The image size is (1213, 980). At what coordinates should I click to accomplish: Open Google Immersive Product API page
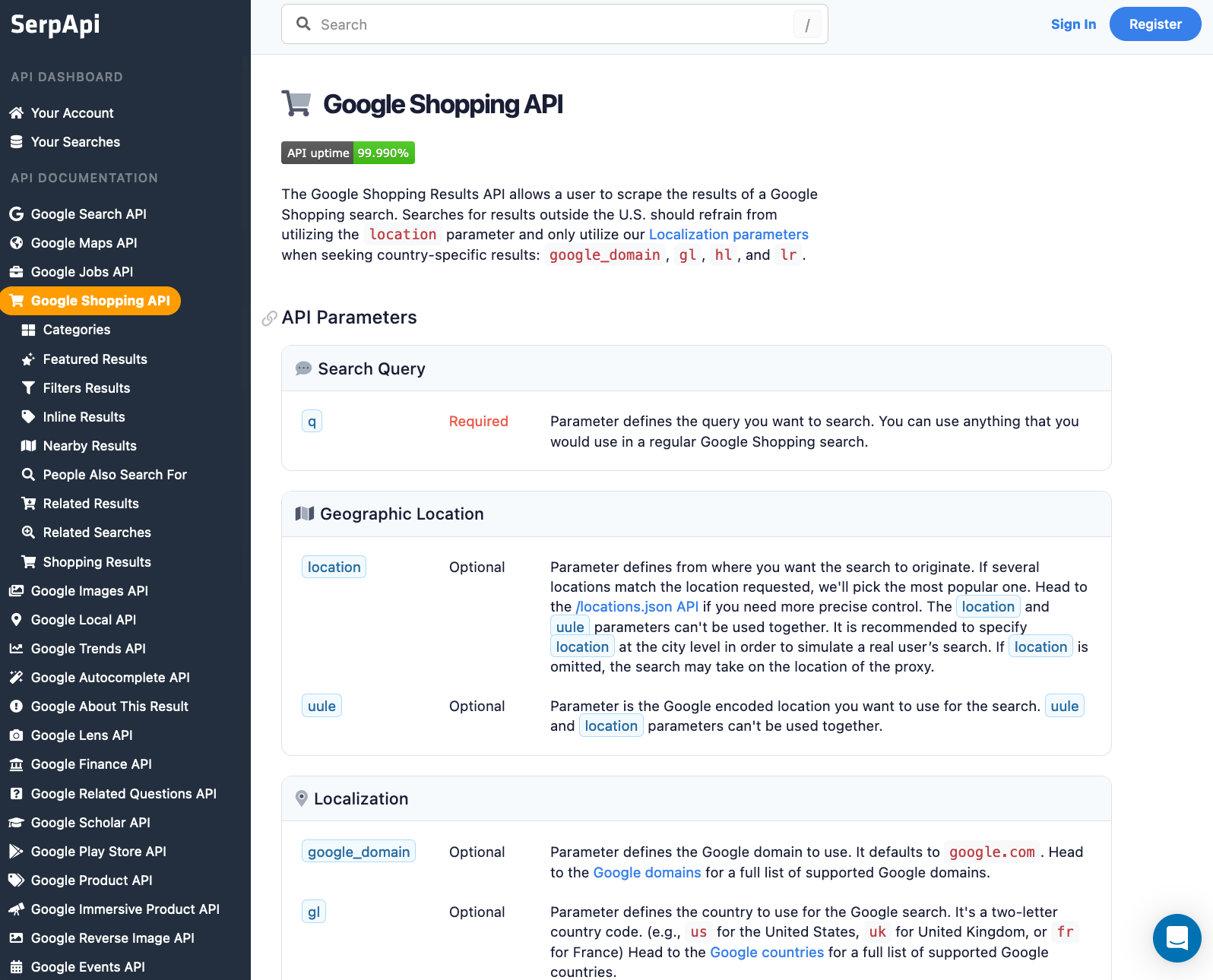click(x=125, y=909)
